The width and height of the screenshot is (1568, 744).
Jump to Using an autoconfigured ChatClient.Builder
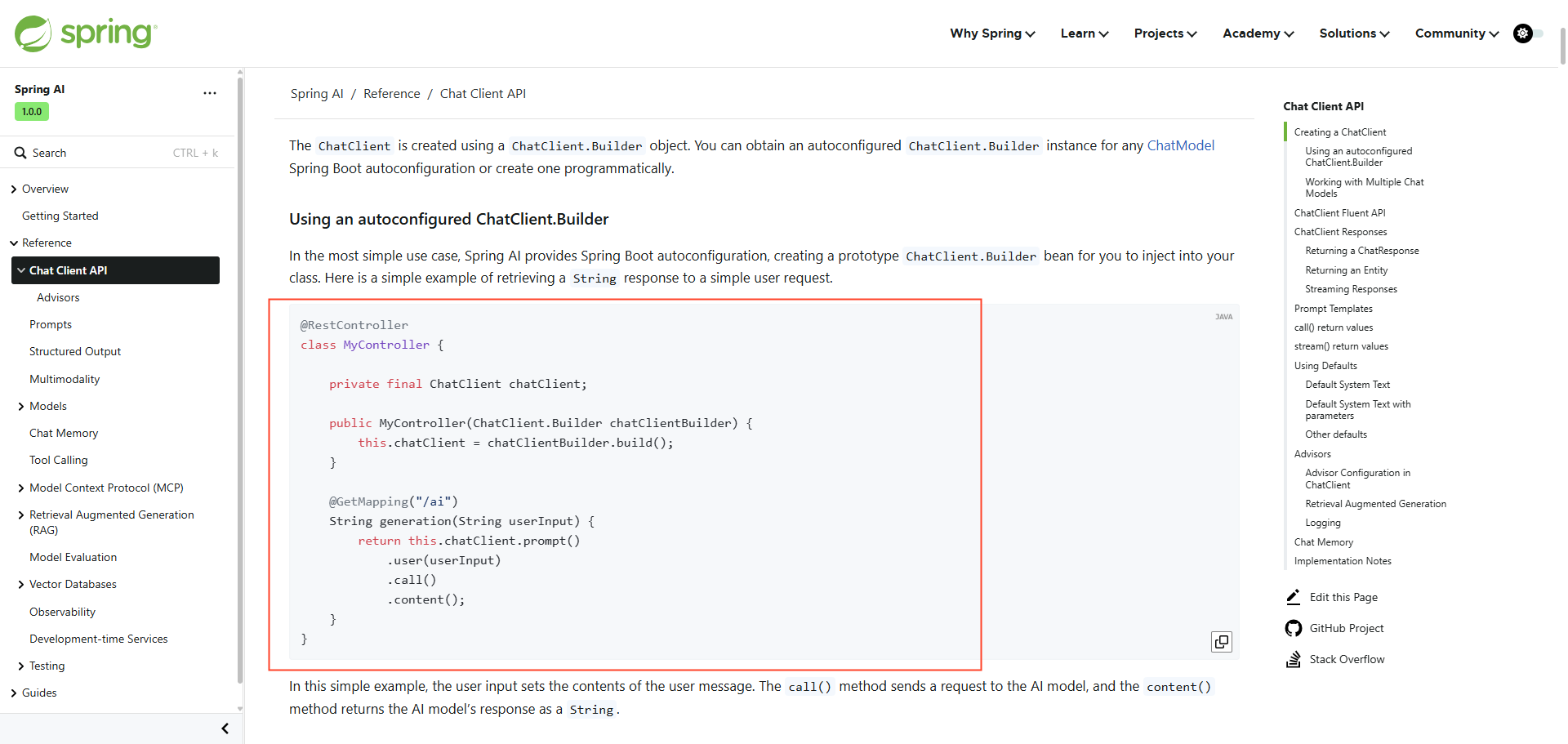click(x=1358, y=157)
